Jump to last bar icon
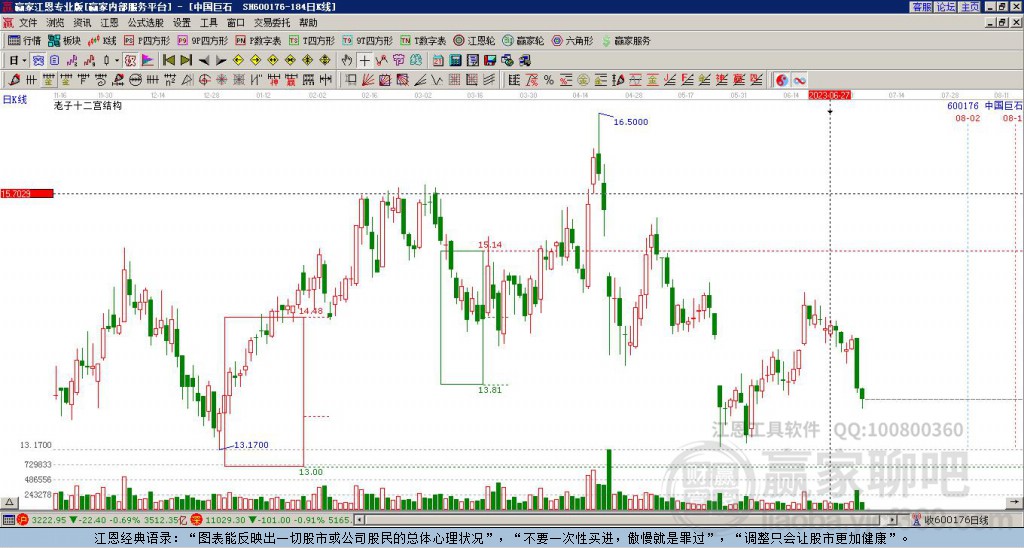The height and width of the screenshot is (548, 1024). coord(186,61)
